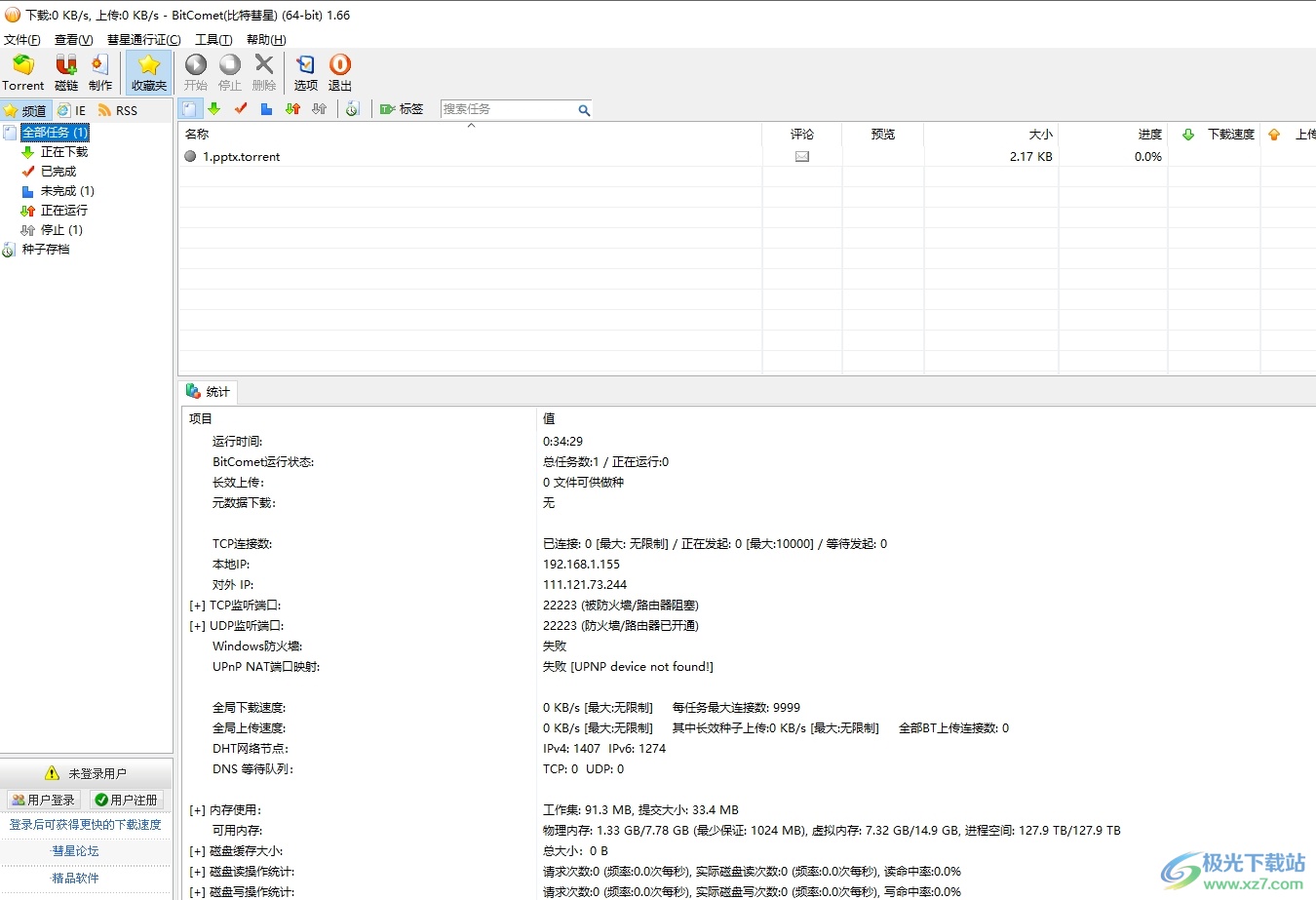Sort by the 预览 column header
This screenshot has height=900, width=1316.
883,135
